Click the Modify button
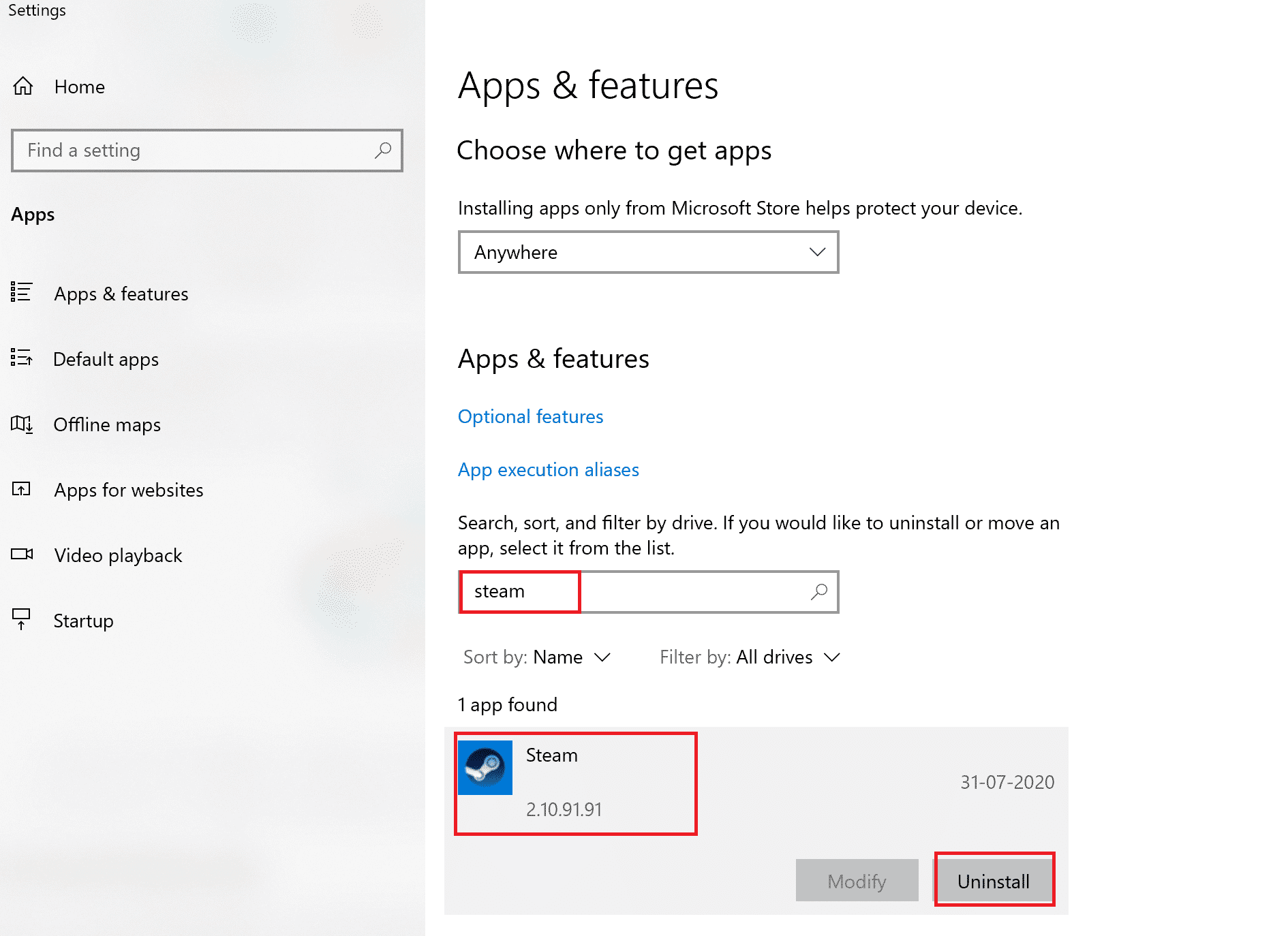The image size is (1288, 936). click(856, 880)
